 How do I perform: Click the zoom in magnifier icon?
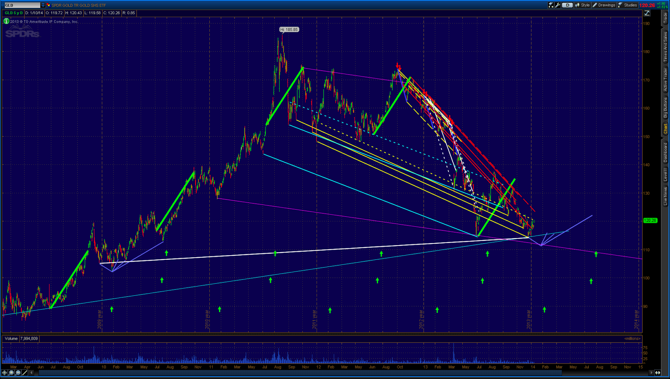click(12, 373)
